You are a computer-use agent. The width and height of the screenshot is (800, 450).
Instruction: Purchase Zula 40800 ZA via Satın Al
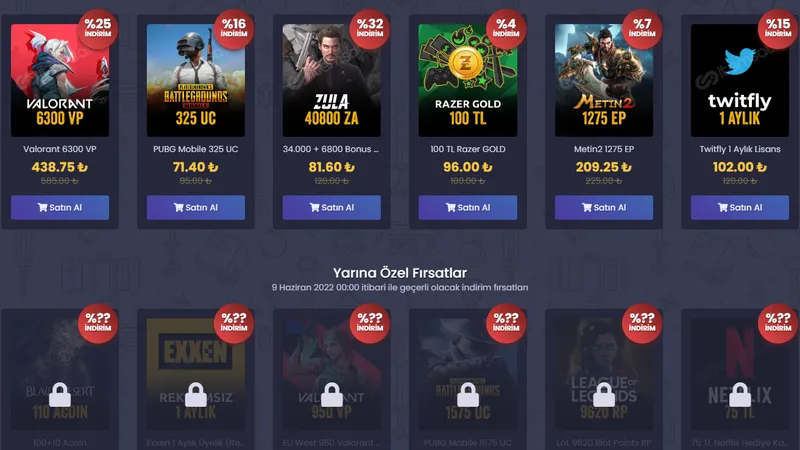[x=332, y=208]
